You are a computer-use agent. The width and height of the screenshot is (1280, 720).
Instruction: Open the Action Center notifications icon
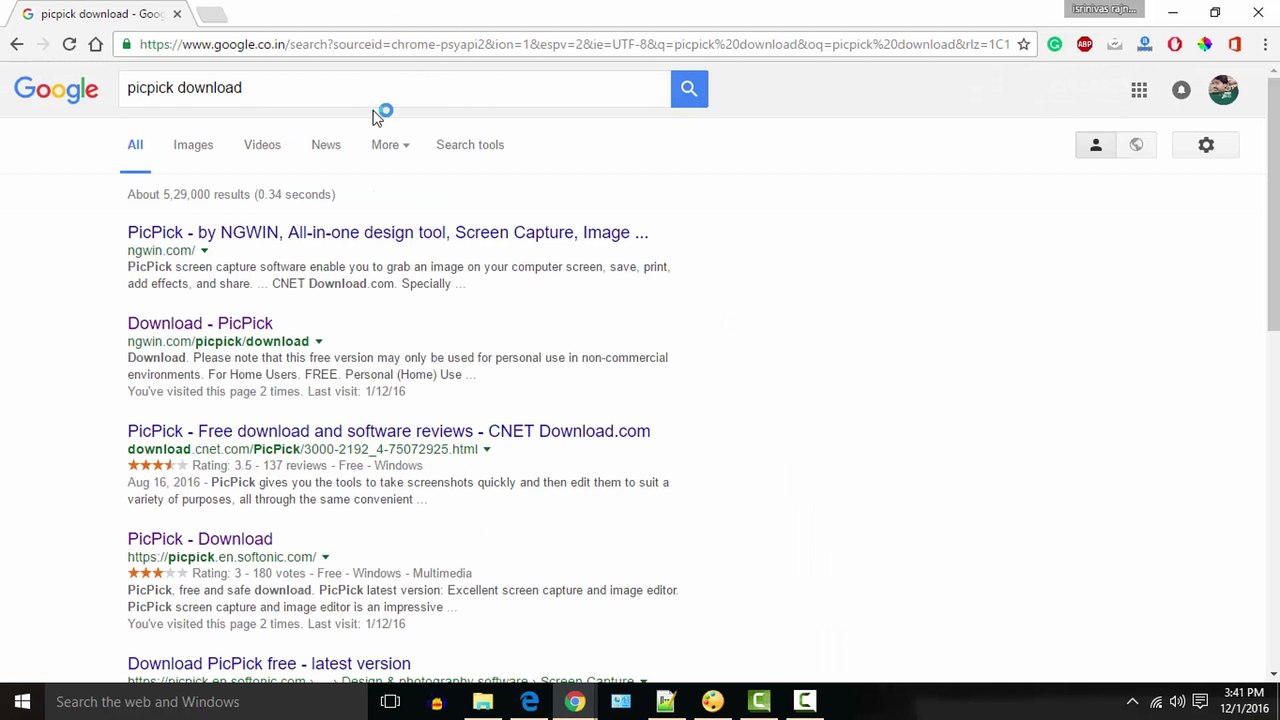[x=1201, y=702]
